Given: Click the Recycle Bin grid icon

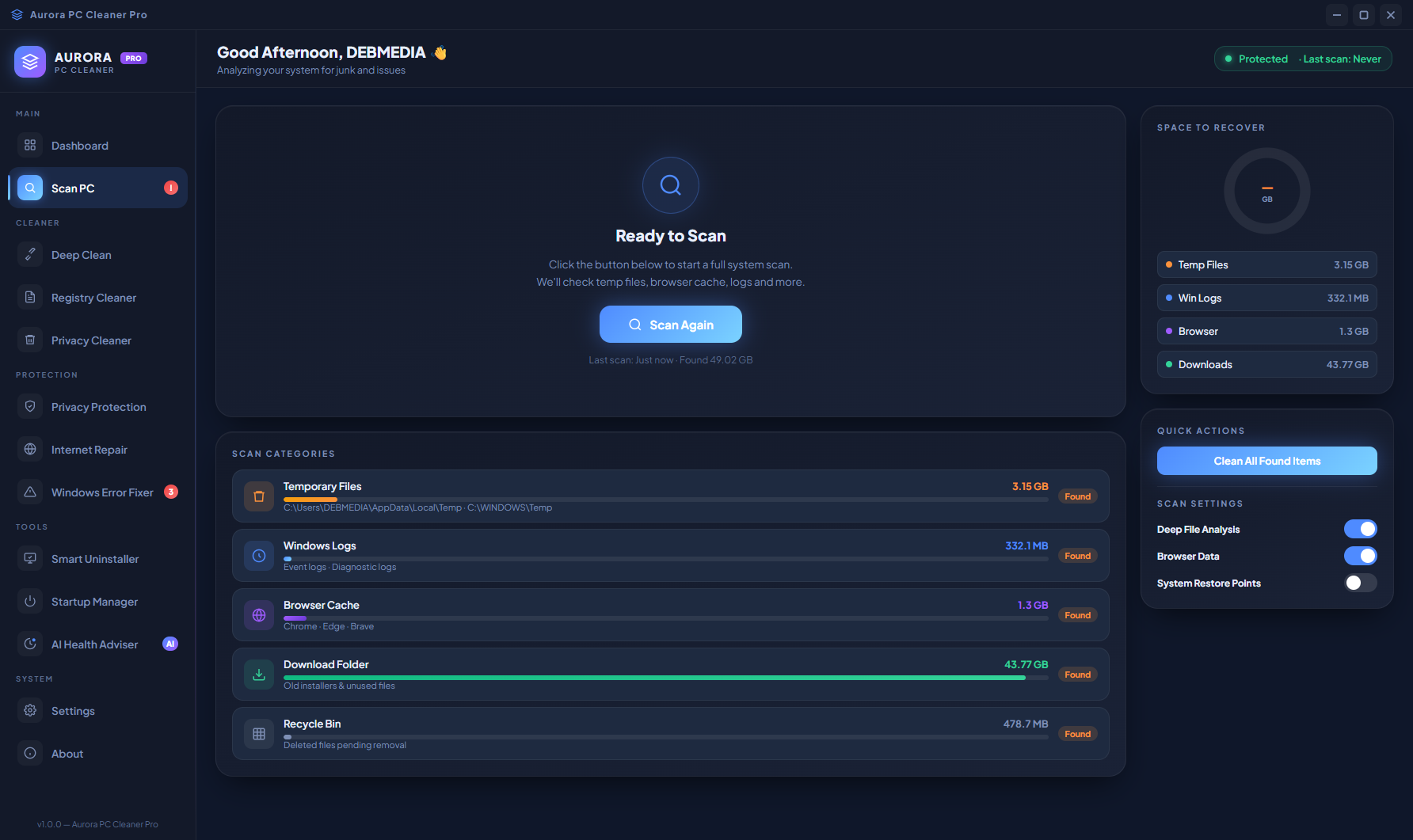Looking at the screenshot, I should (259, 734).
